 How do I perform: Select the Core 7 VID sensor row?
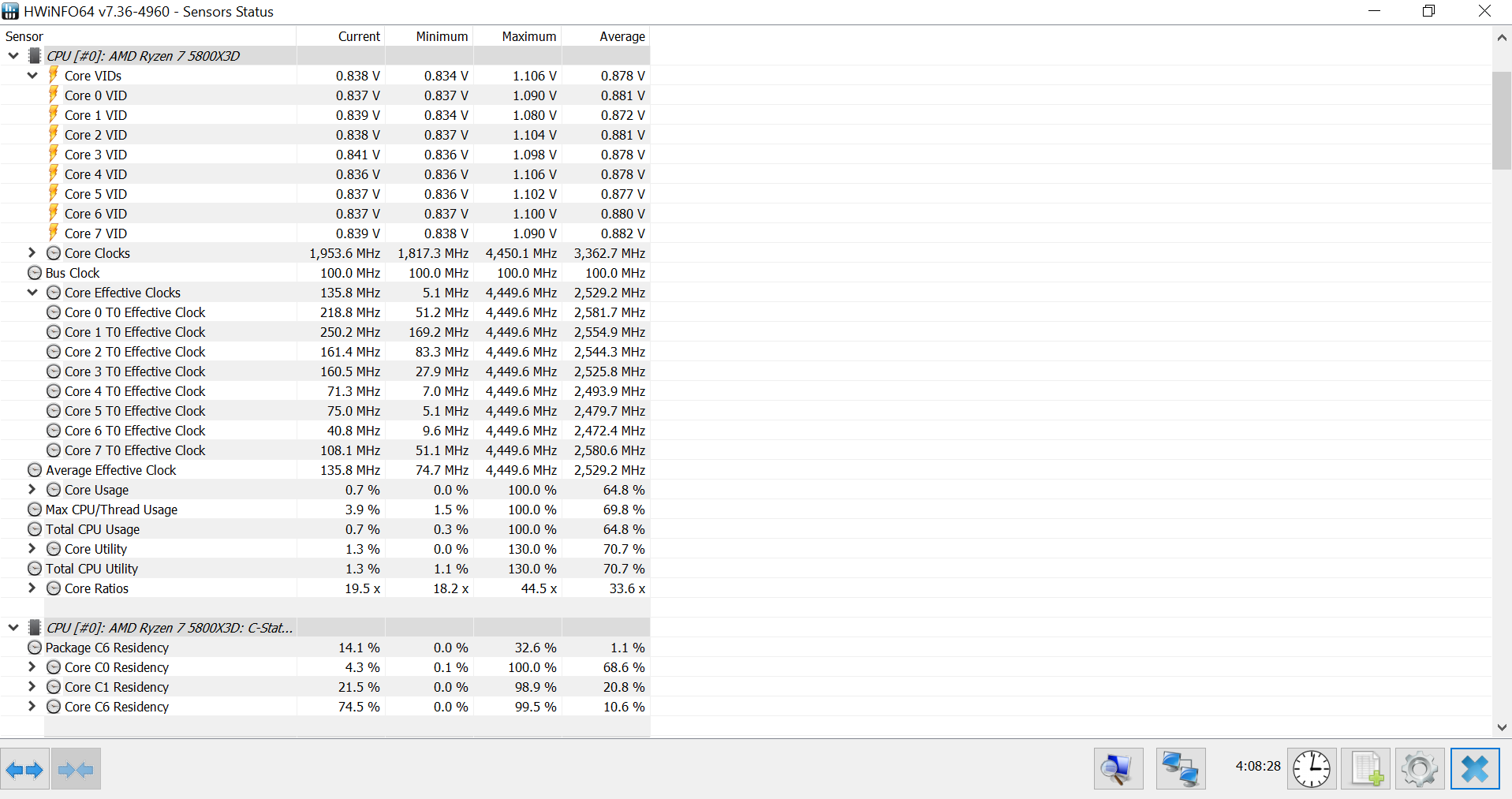(x=325, y=233)
